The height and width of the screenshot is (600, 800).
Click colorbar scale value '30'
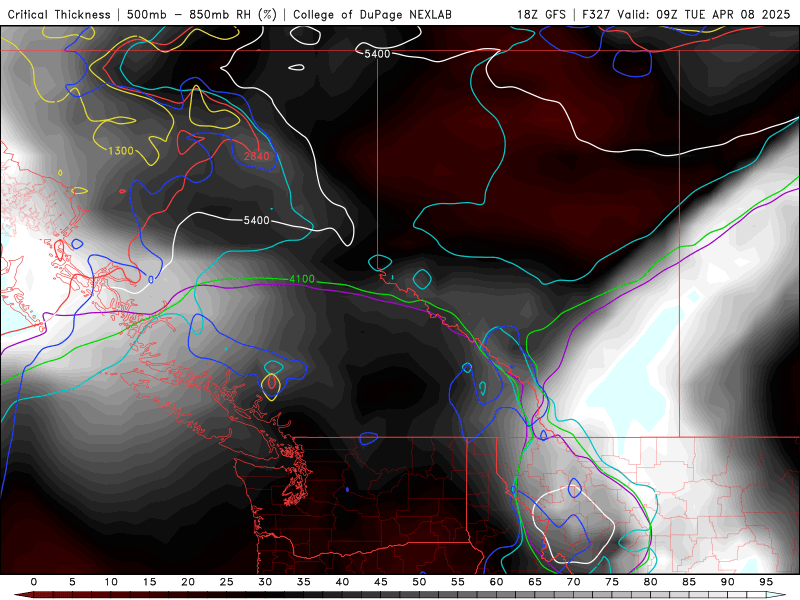[x=265, y=582]
